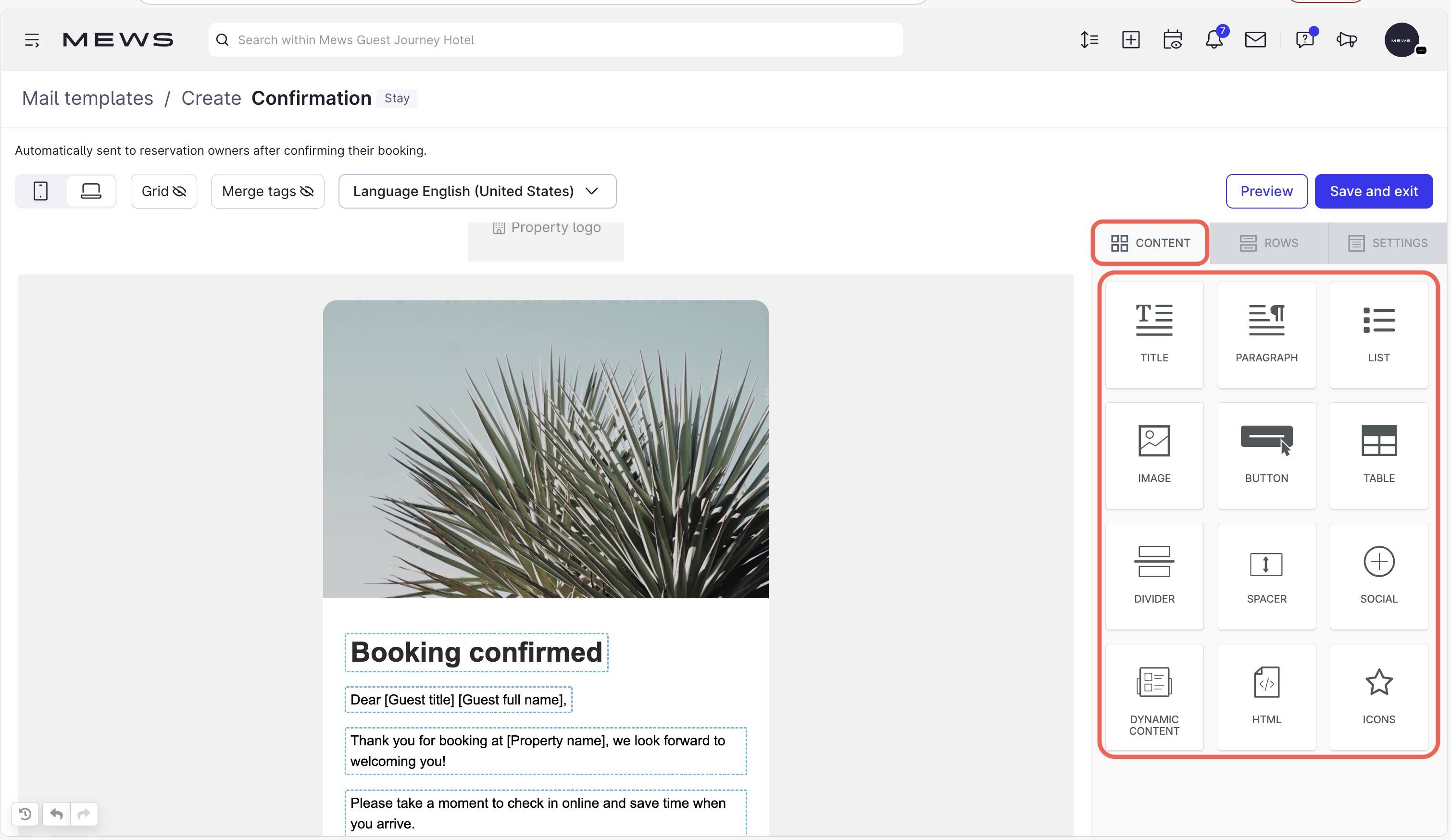Screen dimensions: 1451x840
Task: Add a Spacer content block
Action: pos(1266,577)
